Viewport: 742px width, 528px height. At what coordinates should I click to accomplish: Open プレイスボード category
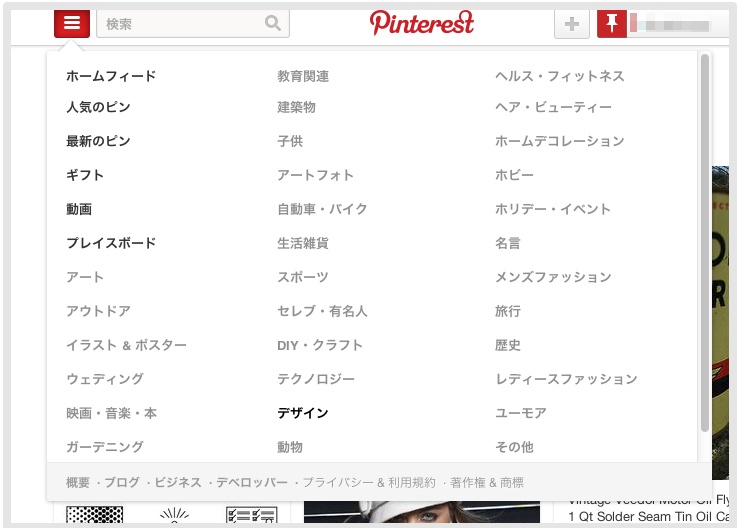click(111, 243)
